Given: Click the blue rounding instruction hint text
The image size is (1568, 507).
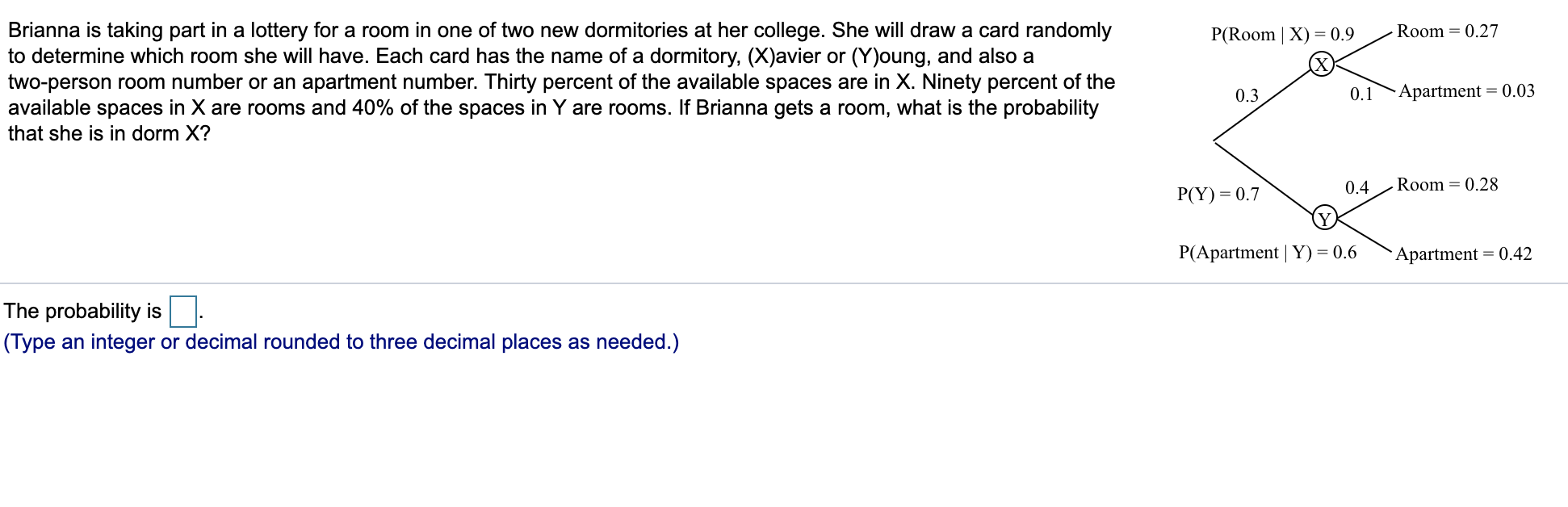Looking at the screenshot, I should [341, 342].
